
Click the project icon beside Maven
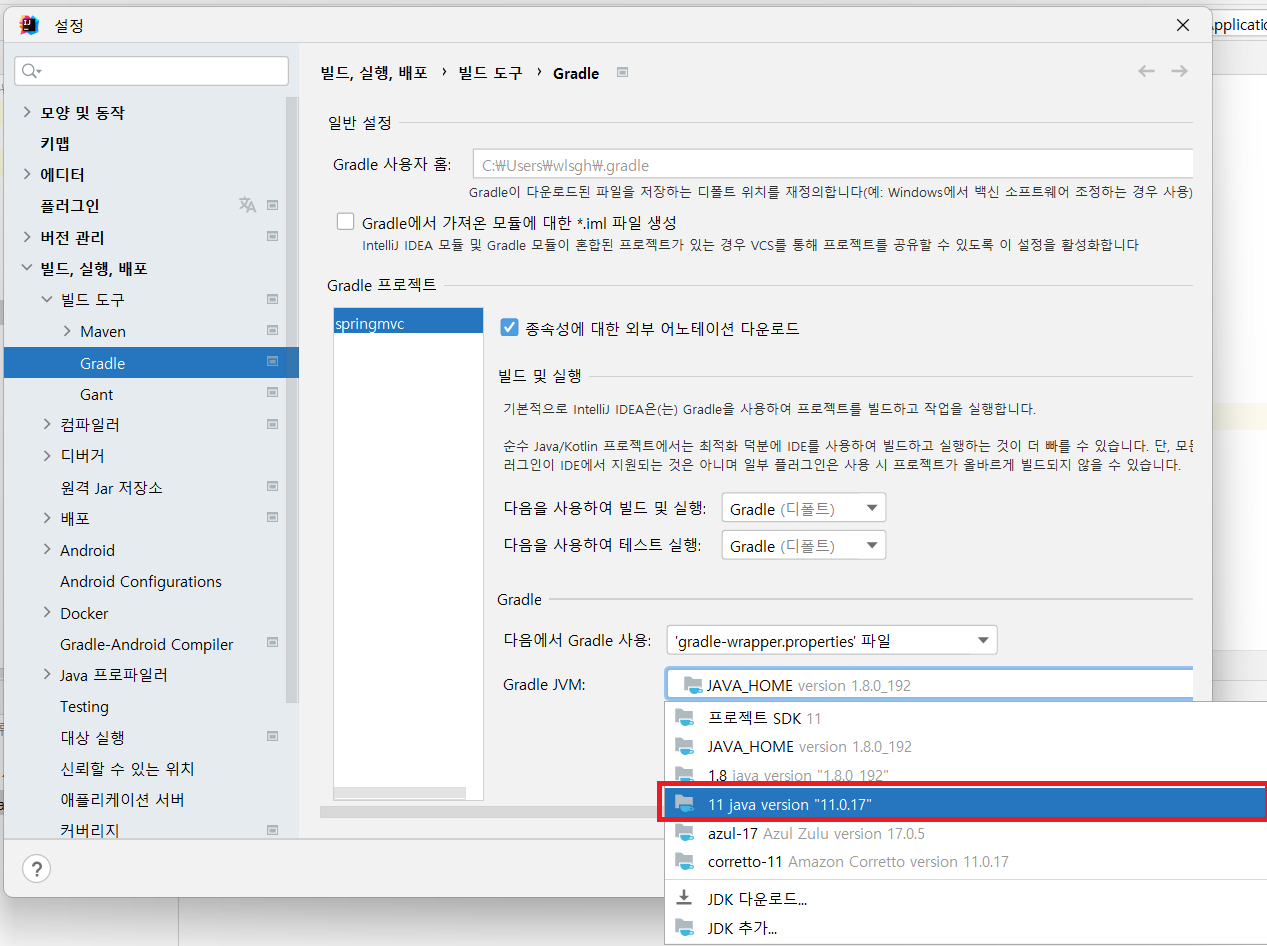tap(272, 331)
